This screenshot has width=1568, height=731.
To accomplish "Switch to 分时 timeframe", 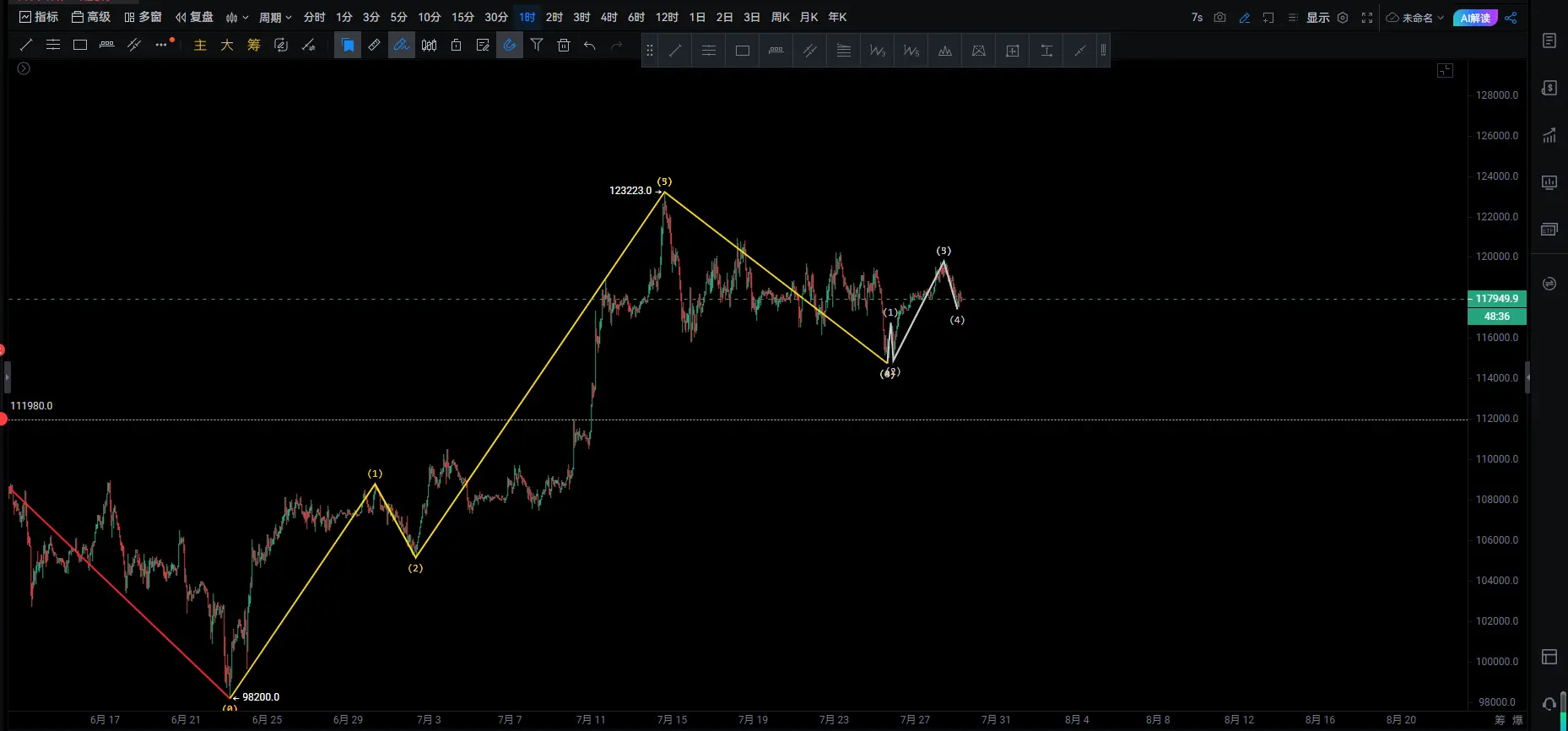I will [315, 17].
